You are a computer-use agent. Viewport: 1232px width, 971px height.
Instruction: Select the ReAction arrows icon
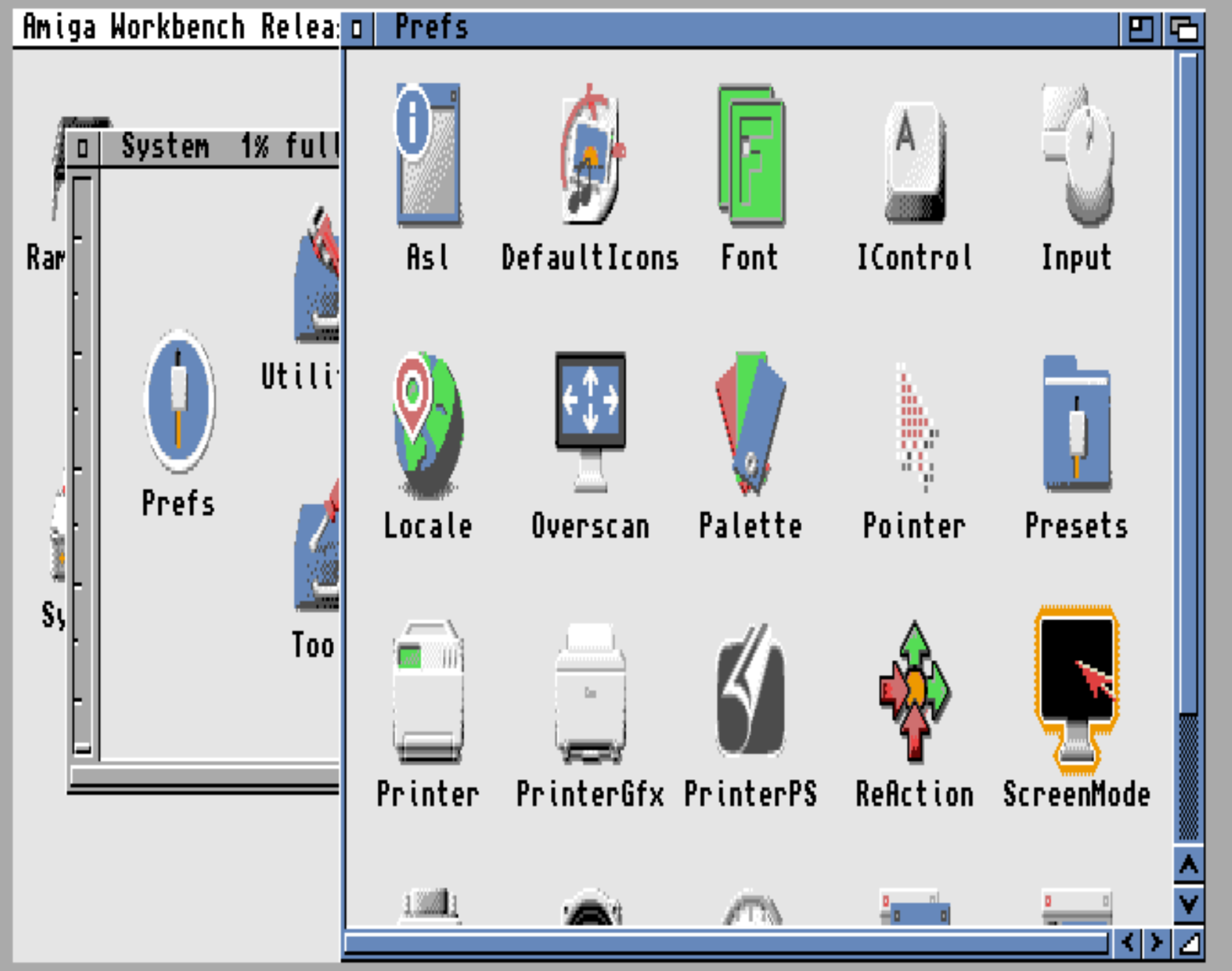915,690
